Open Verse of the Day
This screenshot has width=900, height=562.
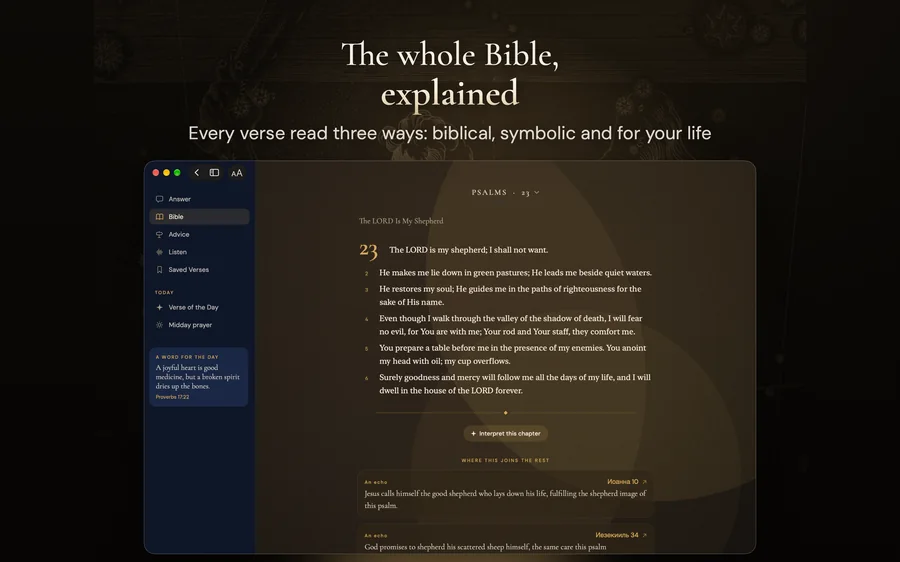click(199, 308)
